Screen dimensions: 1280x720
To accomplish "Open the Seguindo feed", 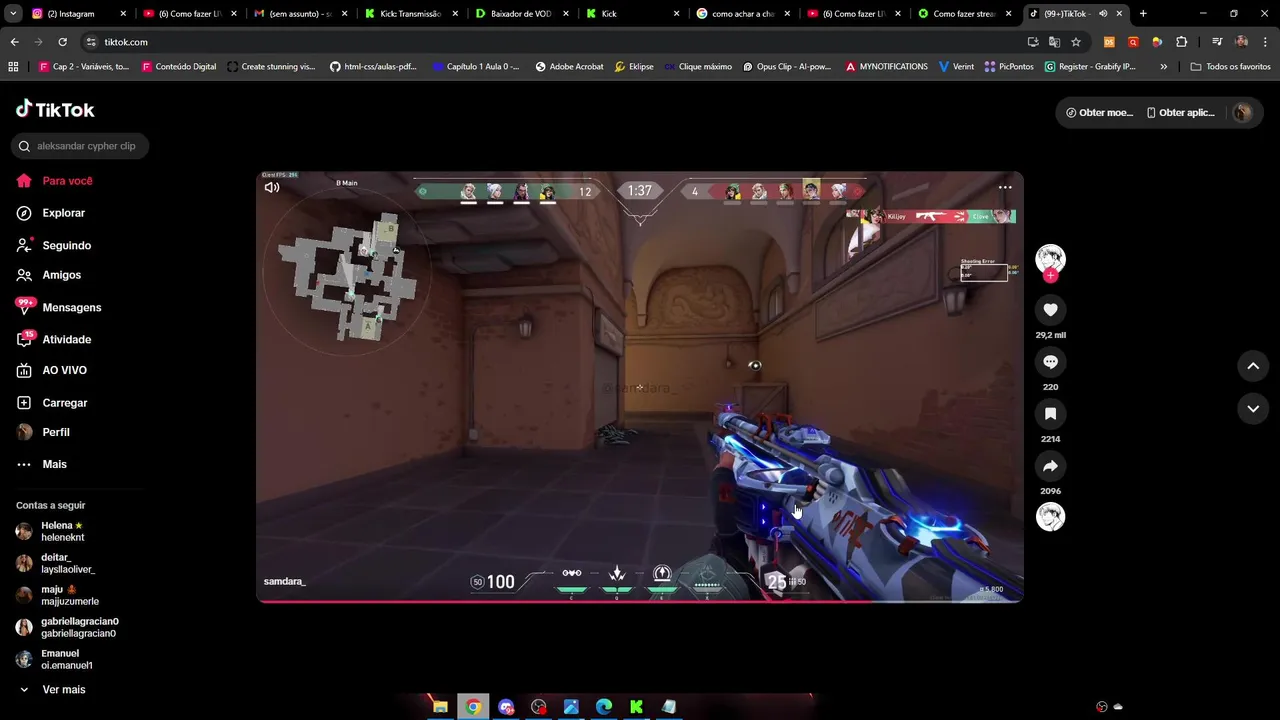I will [54, 245].
